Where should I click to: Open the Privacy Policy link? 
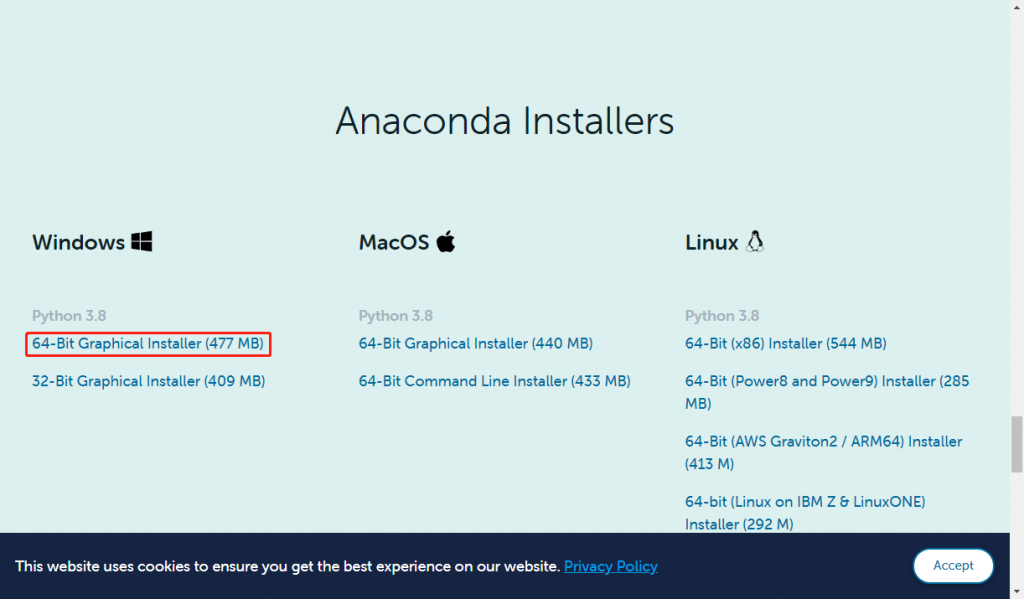click(x=611, y=566)
